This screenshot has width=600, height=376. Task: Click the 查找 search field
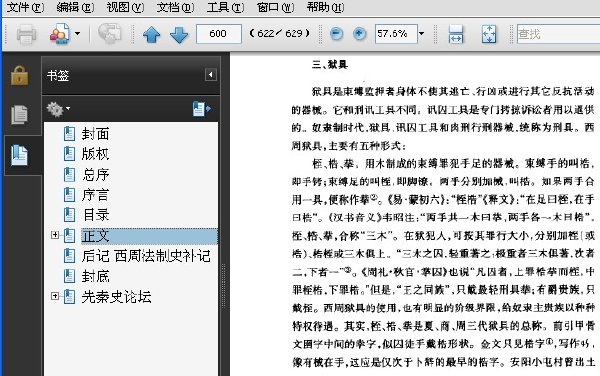tap(558, 34)
